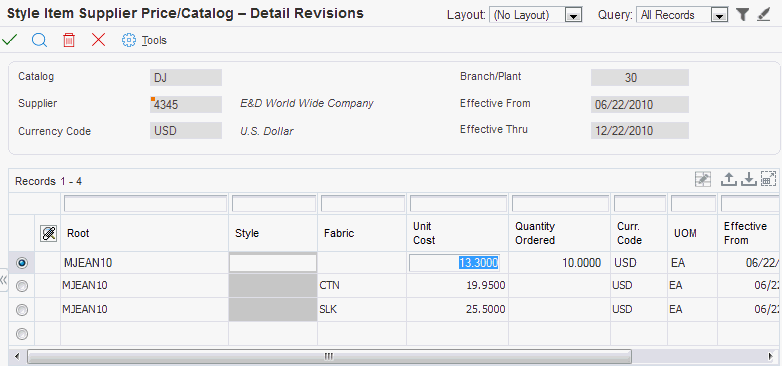Click the SLK fabric cell
The image size is (782, 366).
pyautogui.click(x=362, y=310)
